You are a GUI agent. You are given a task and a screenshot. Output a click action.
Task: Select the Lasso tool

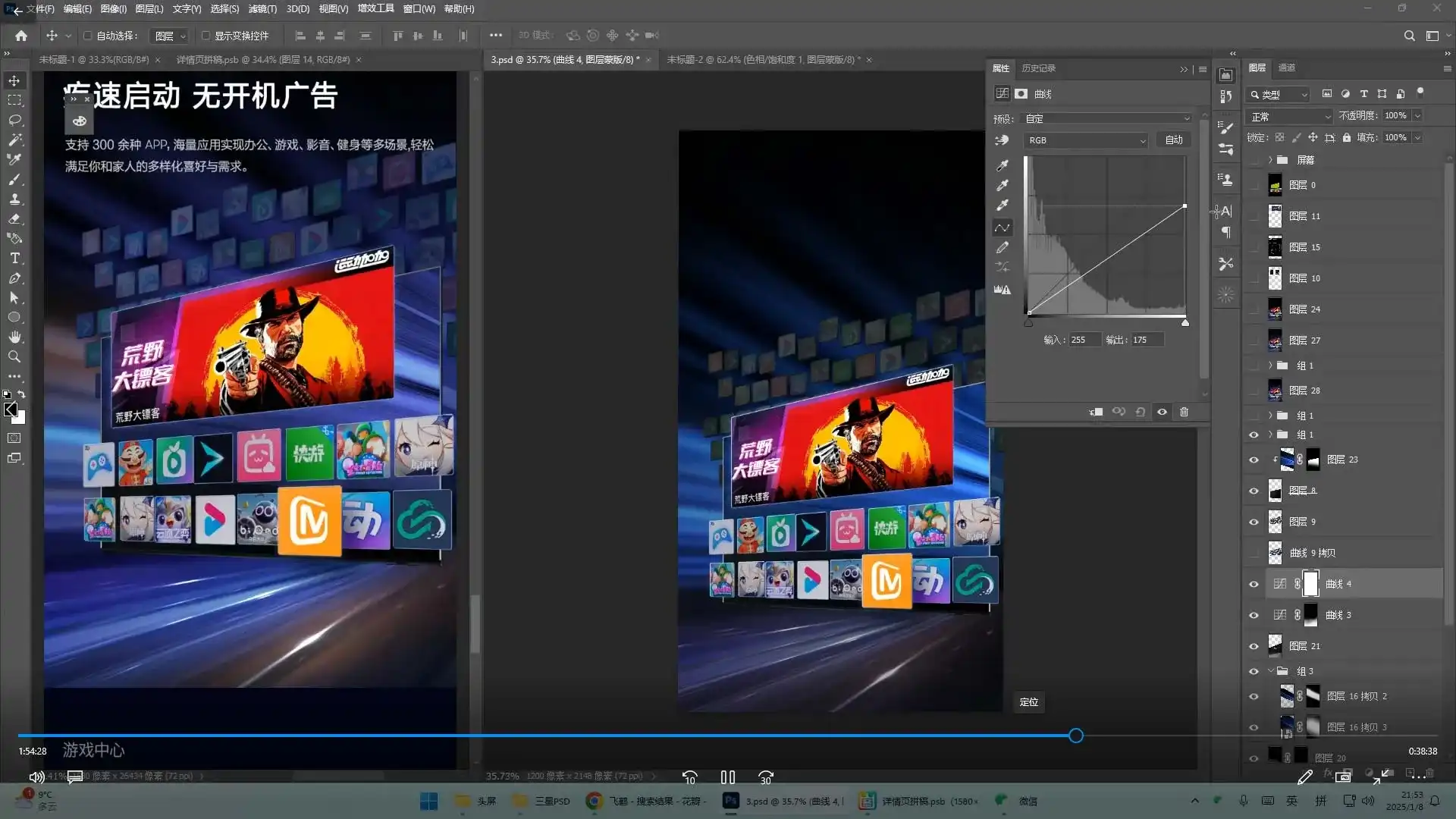point(14,120)
